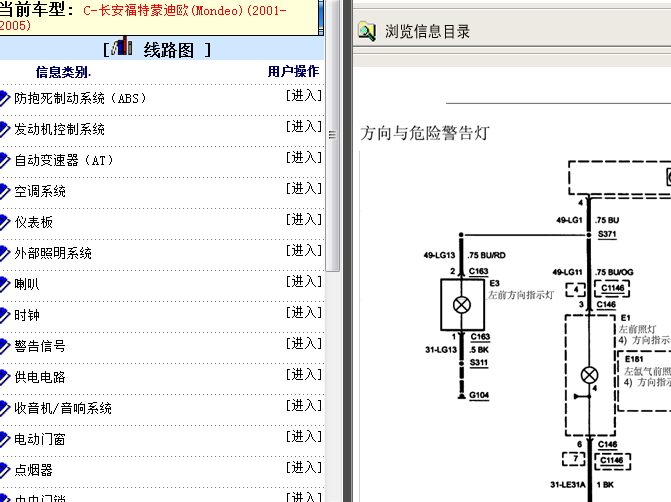The width and height of the screenshot is (671, 502).
Task: Select the 电动门窗 category text
Action: pyautogui.click(x=40, y=439)
